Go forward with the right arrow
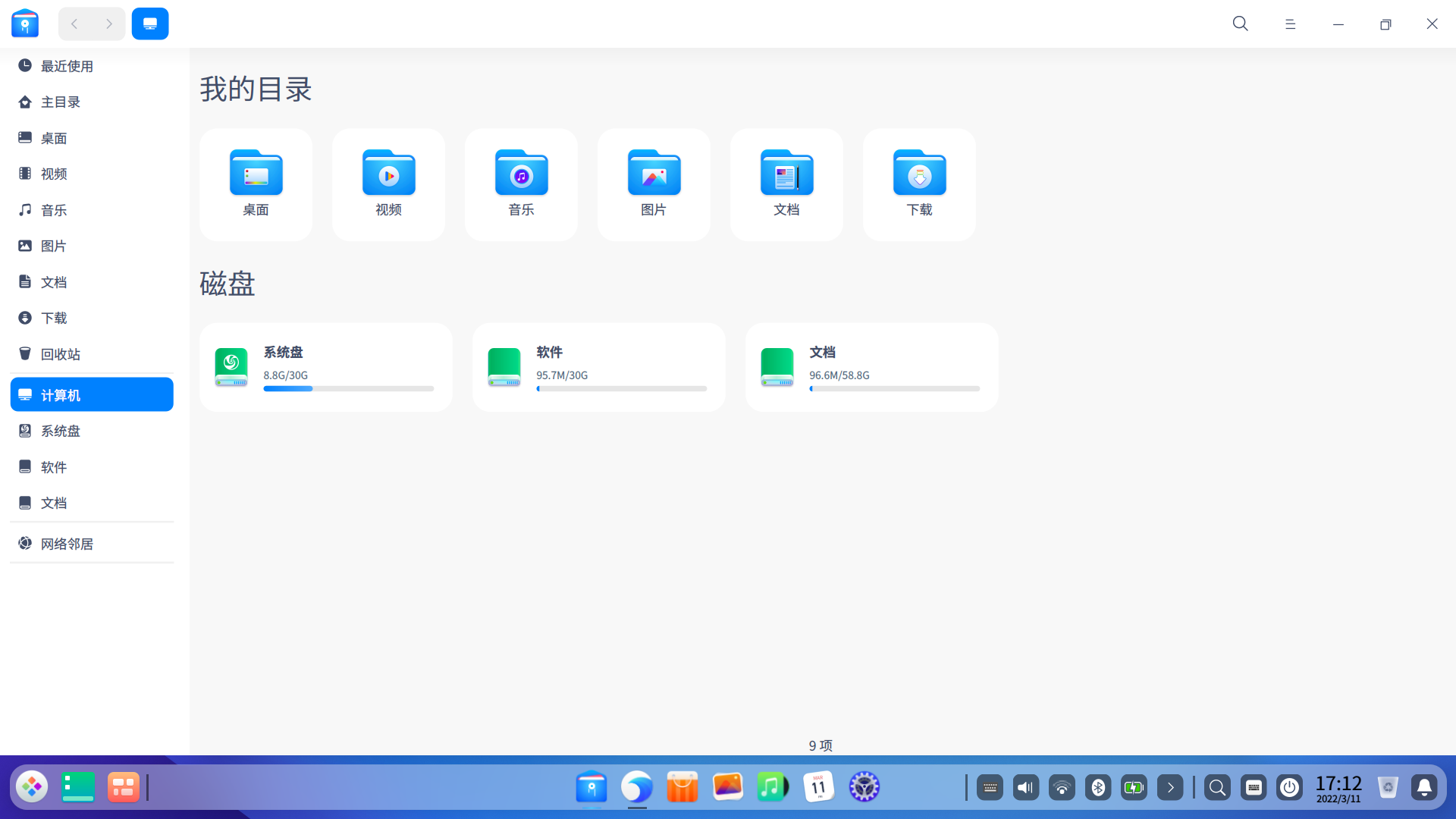This screenshot has width=1456, height=819. 109,24
